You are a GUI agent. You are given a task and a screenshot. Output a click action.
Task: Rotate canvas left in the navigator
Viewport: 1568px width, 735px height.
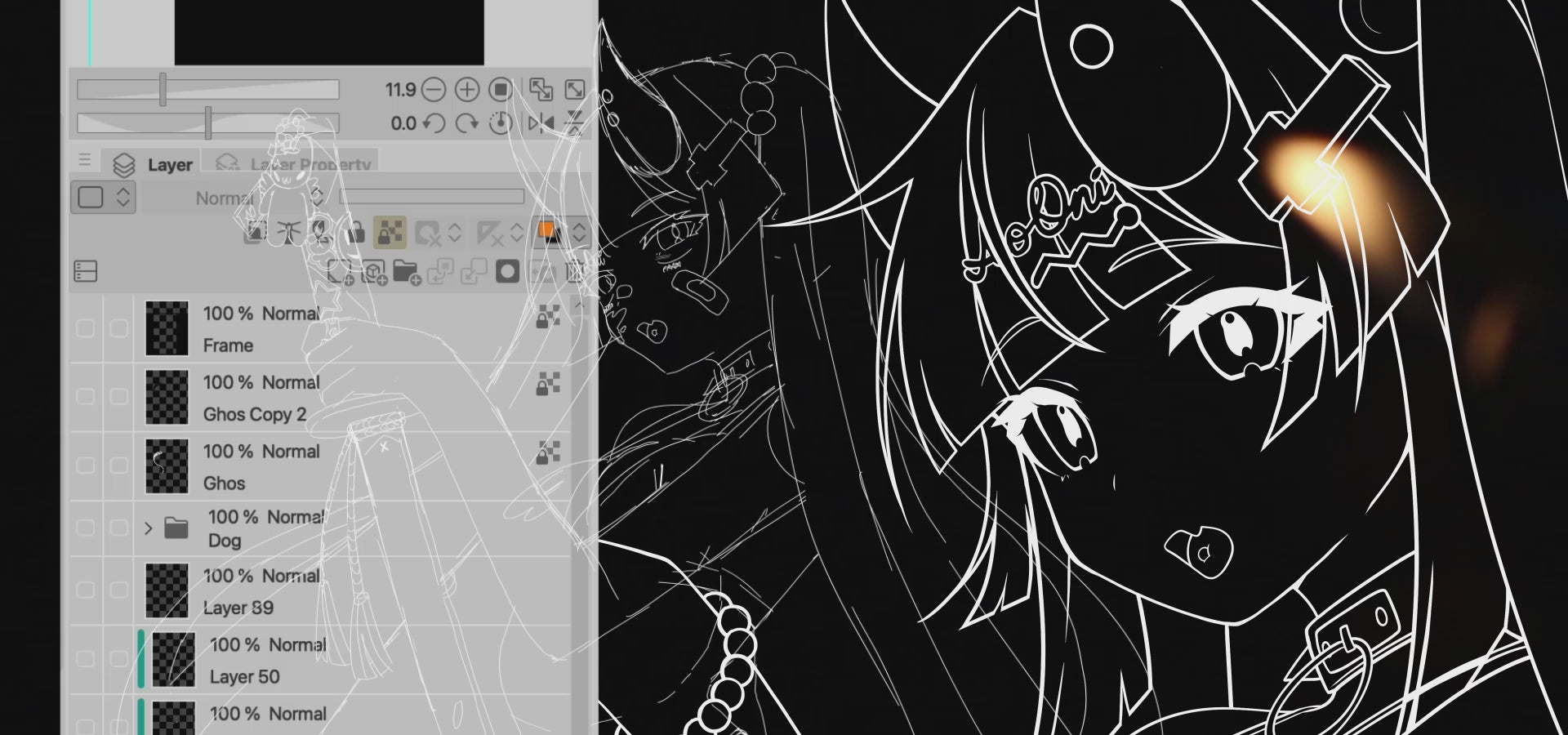click(x=434, y=123)
